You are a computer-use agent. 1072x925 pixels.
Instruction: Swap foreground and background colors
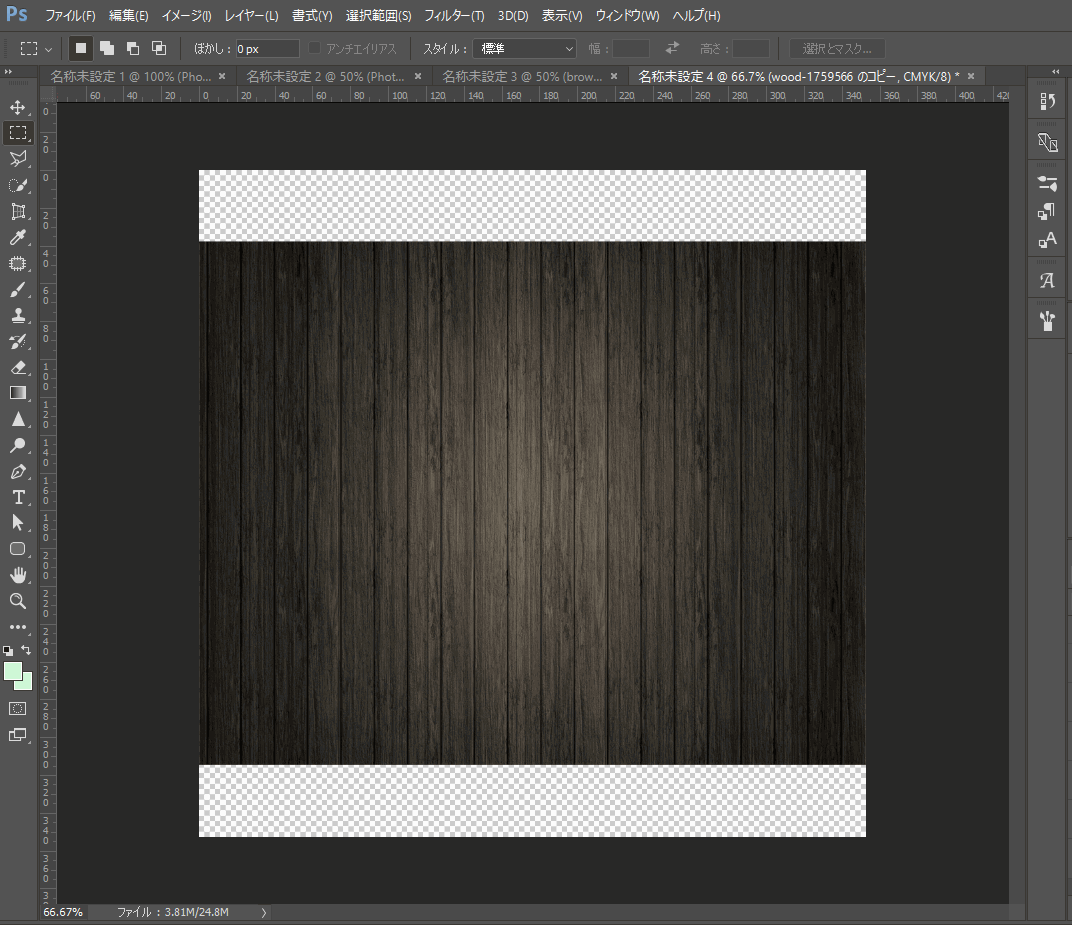pos(26,650)
